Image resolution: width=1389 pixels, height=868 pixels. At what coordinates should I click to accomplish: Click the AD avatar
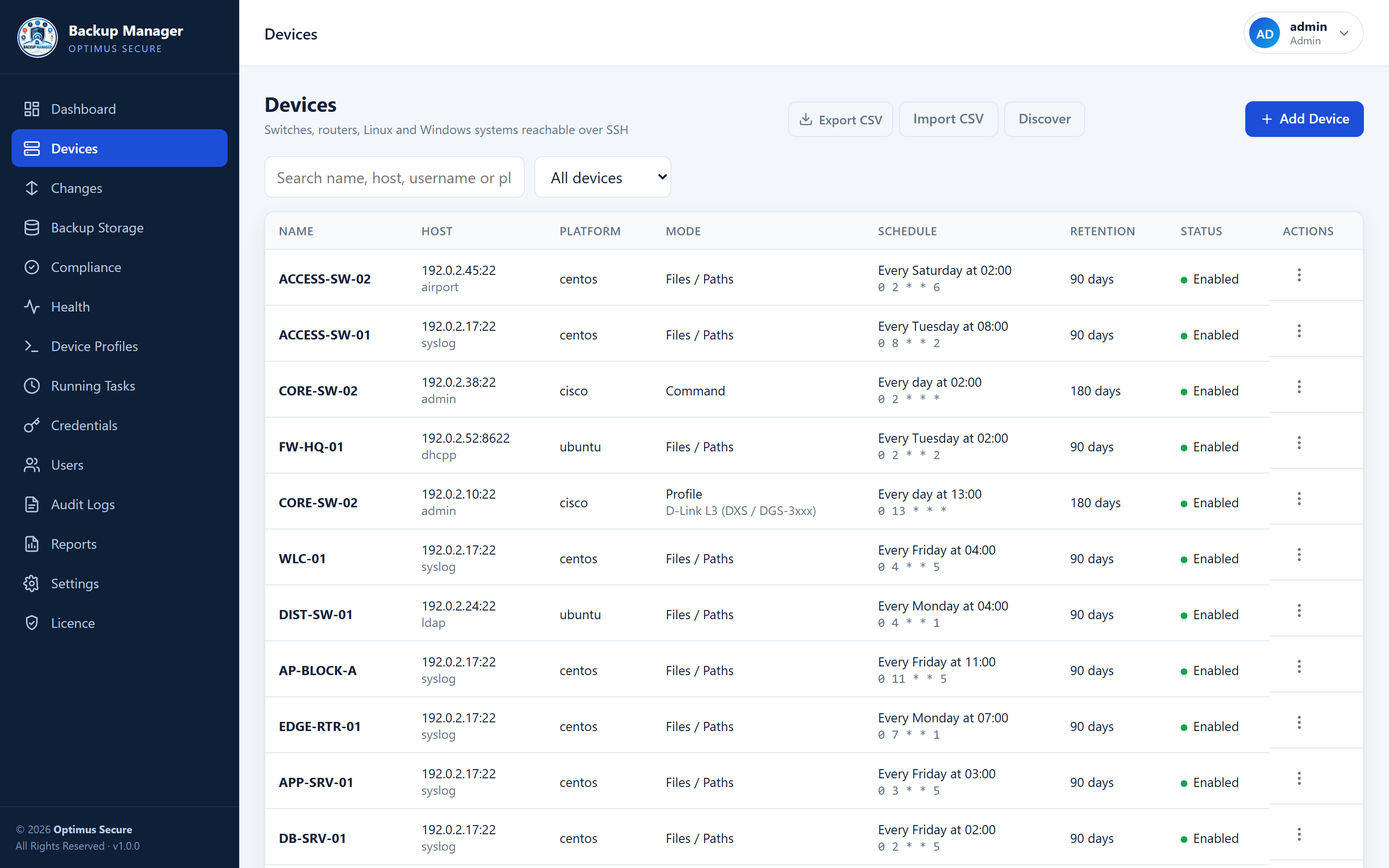point(1265,33)
